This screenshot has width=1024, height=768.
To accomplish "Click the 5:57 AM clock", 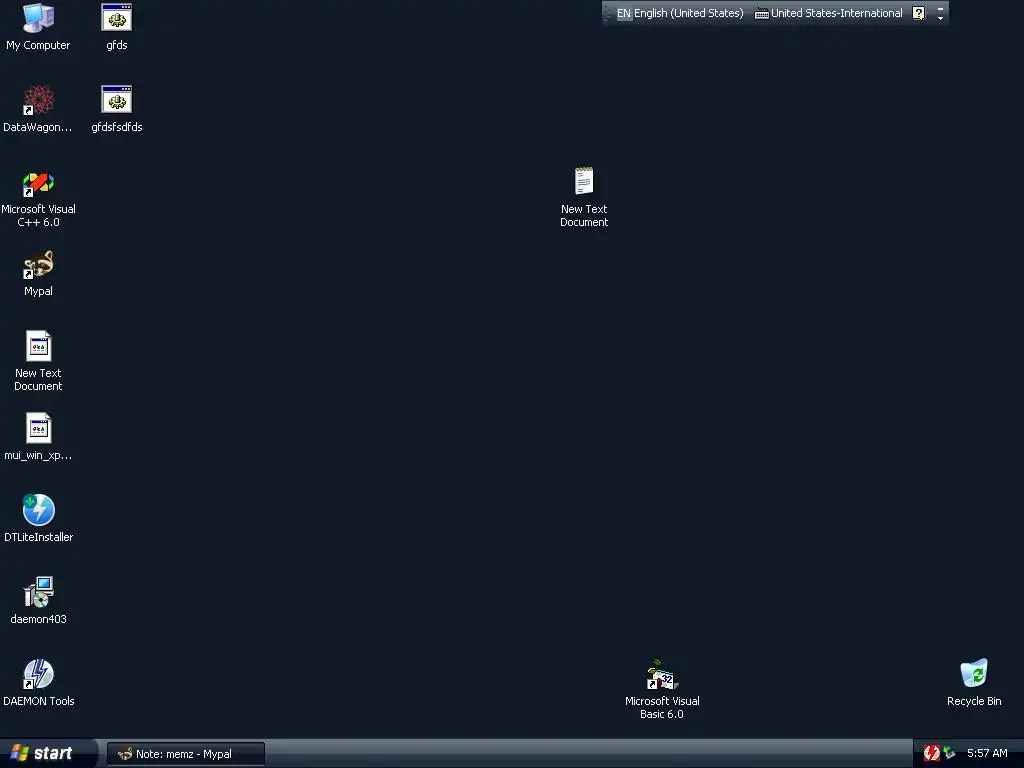I will [987, 753].
